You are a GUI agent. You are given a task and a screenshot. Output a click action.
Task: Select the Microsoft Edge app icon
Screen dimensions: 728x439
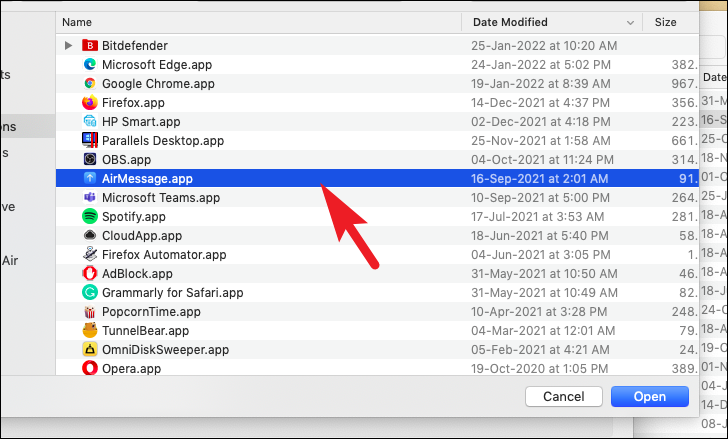90,65
